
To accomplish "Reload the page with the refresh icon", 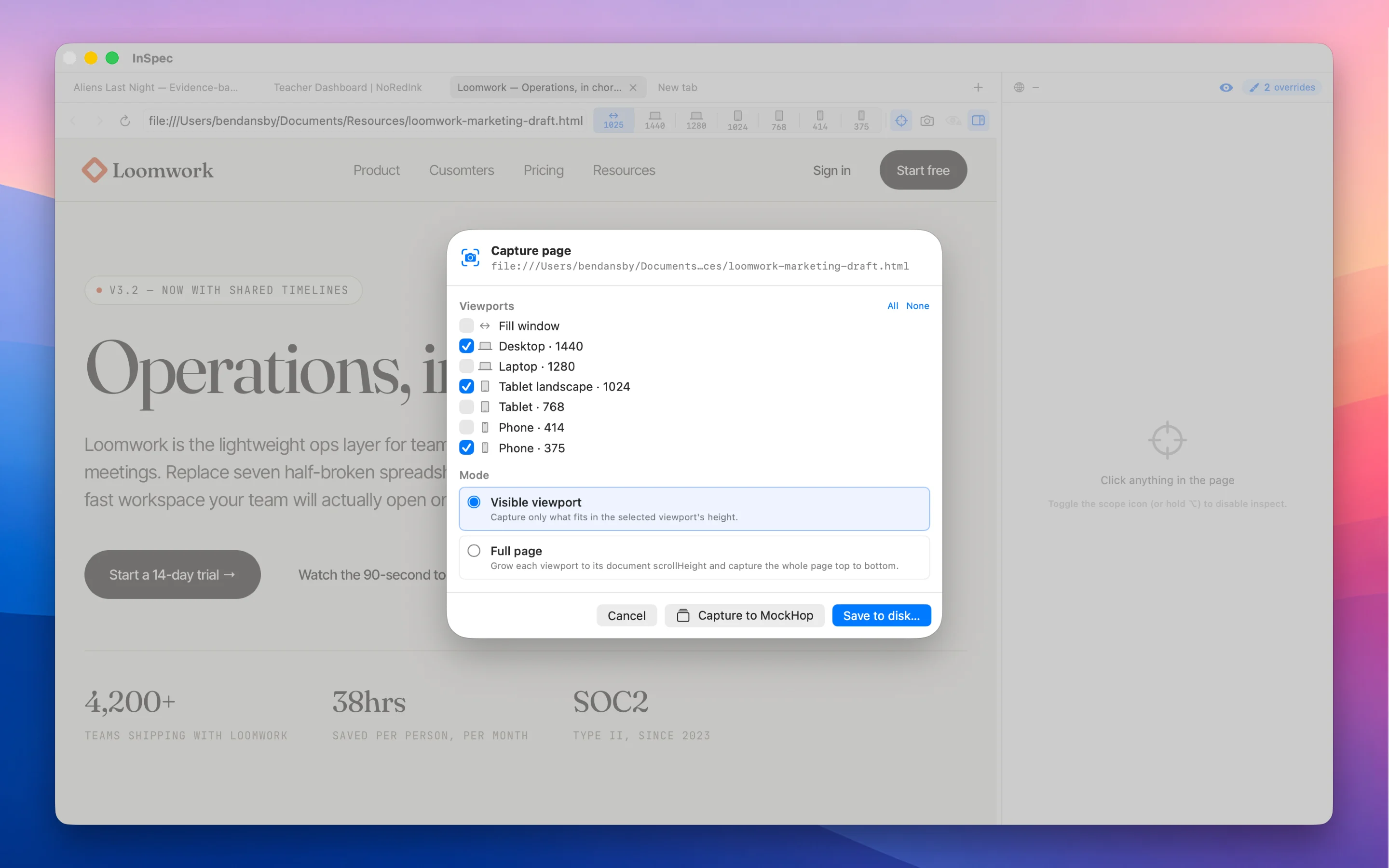I will [x=124, y=121].
